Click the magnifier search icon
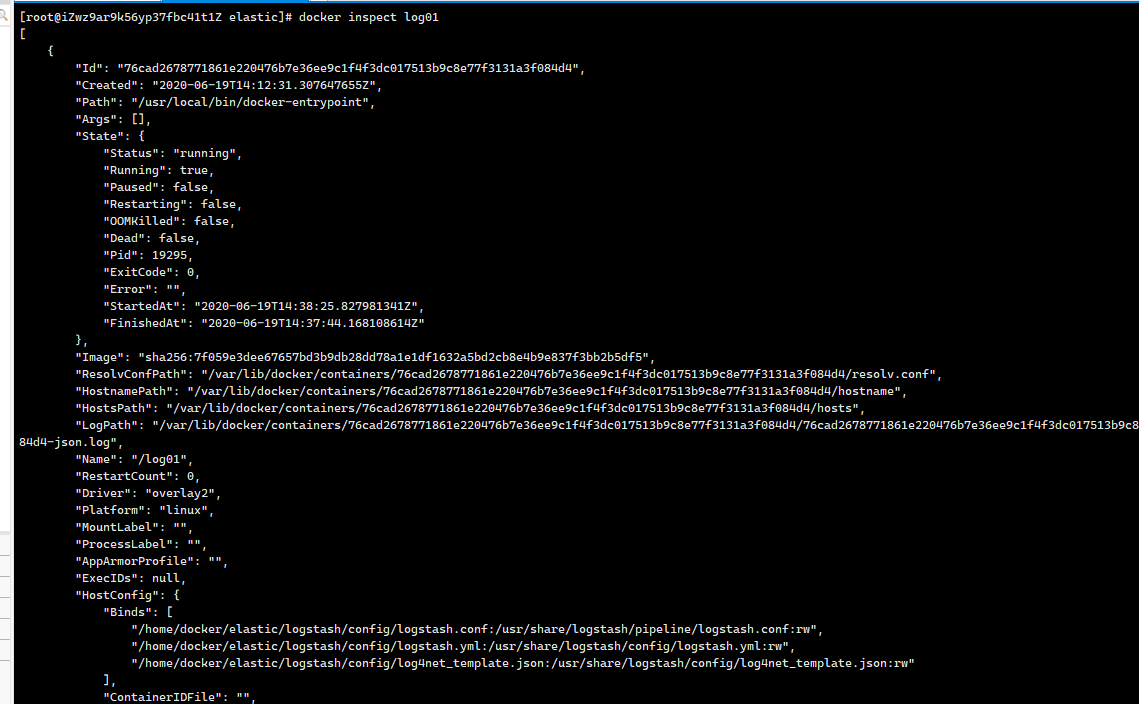This screenshot has width=1139, height=704. 4,13
